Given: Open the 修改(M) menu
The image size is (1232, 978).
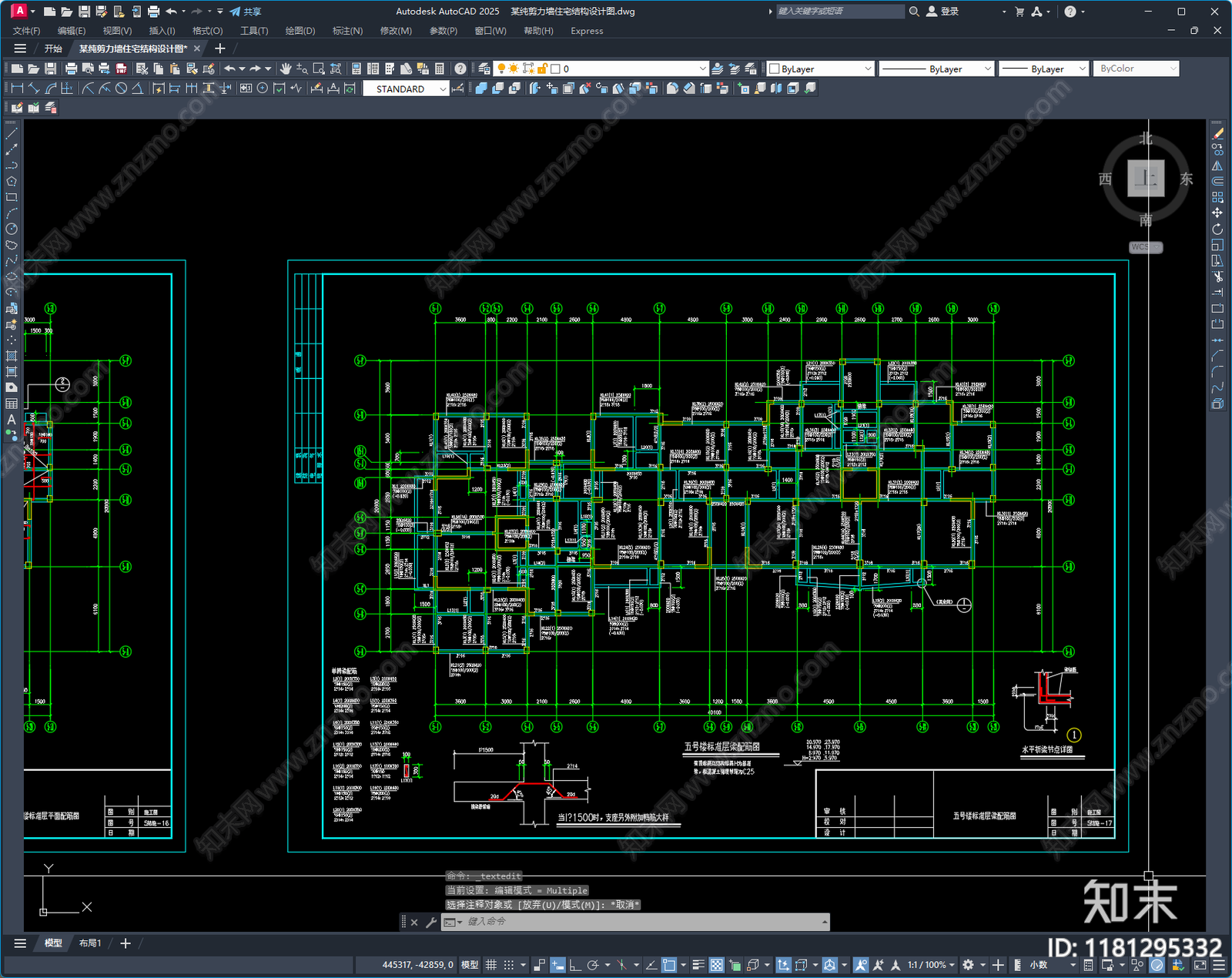Looking at the screenshot, I should (x=396, y=31).
